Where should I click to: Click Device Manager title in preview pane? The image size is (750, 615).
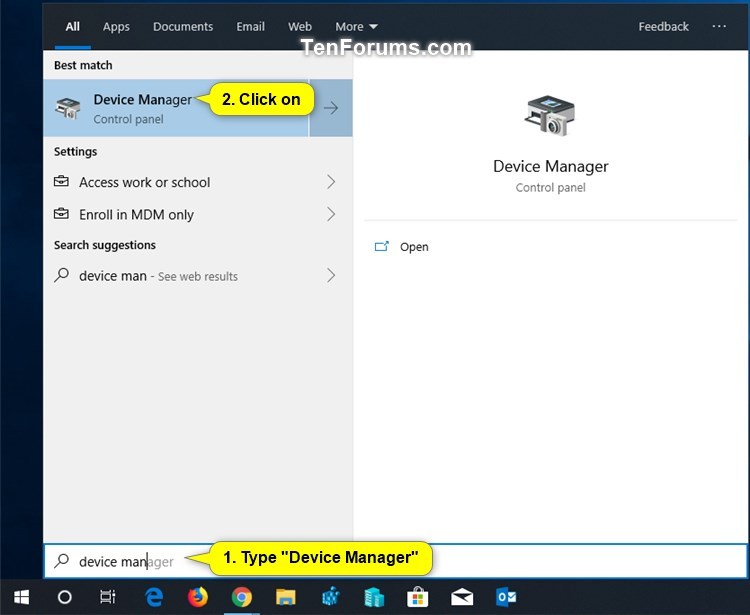click(x=551, y=166)
